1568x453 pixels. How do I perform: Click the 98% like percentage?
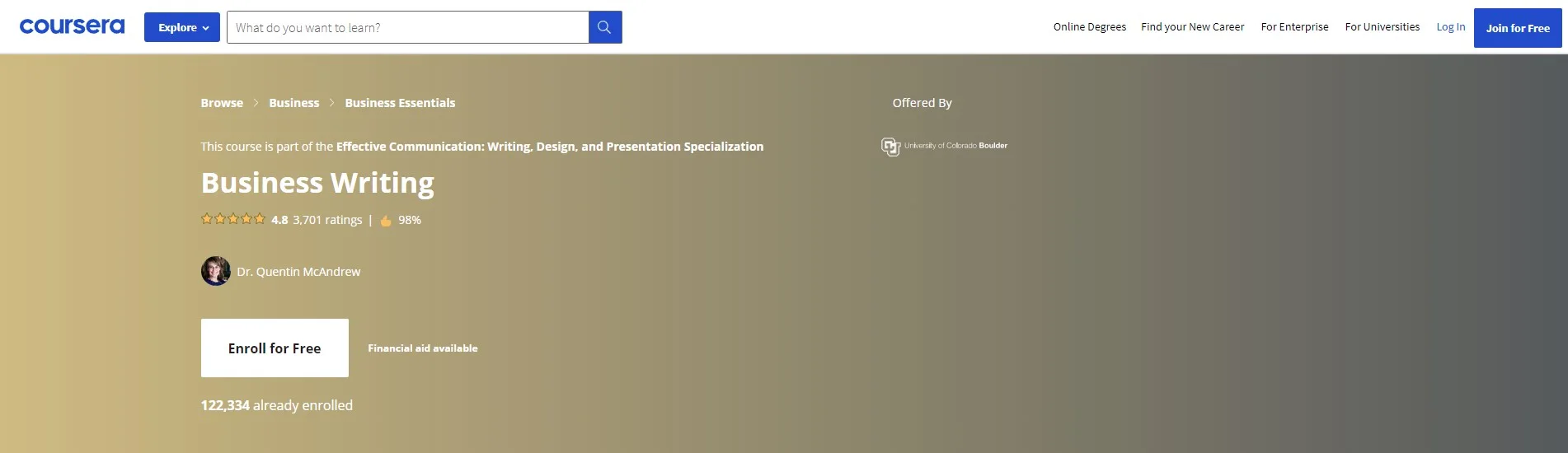(x=410, y=220)
